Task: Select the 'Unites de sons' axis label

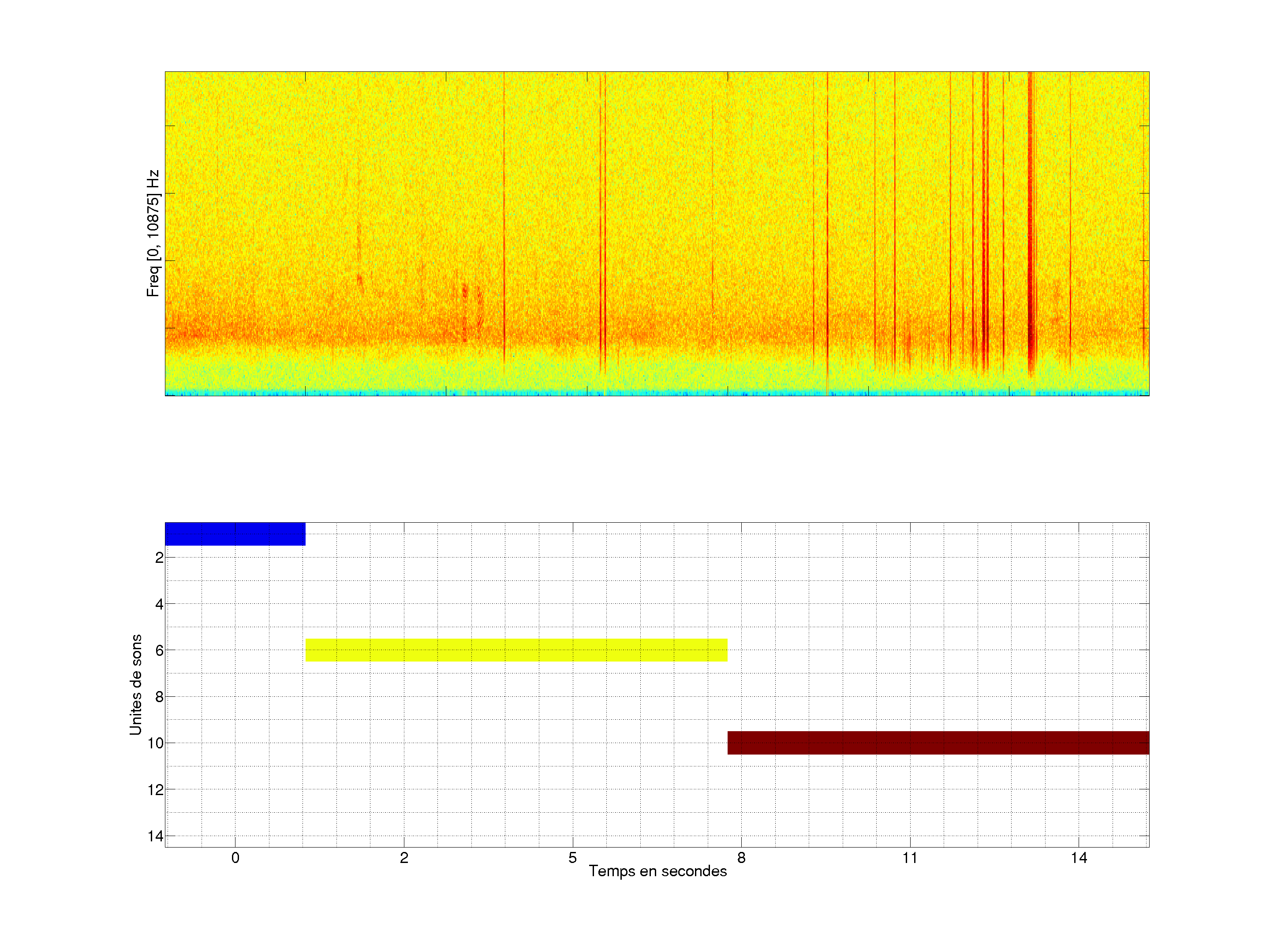Action: click(135, 684)
